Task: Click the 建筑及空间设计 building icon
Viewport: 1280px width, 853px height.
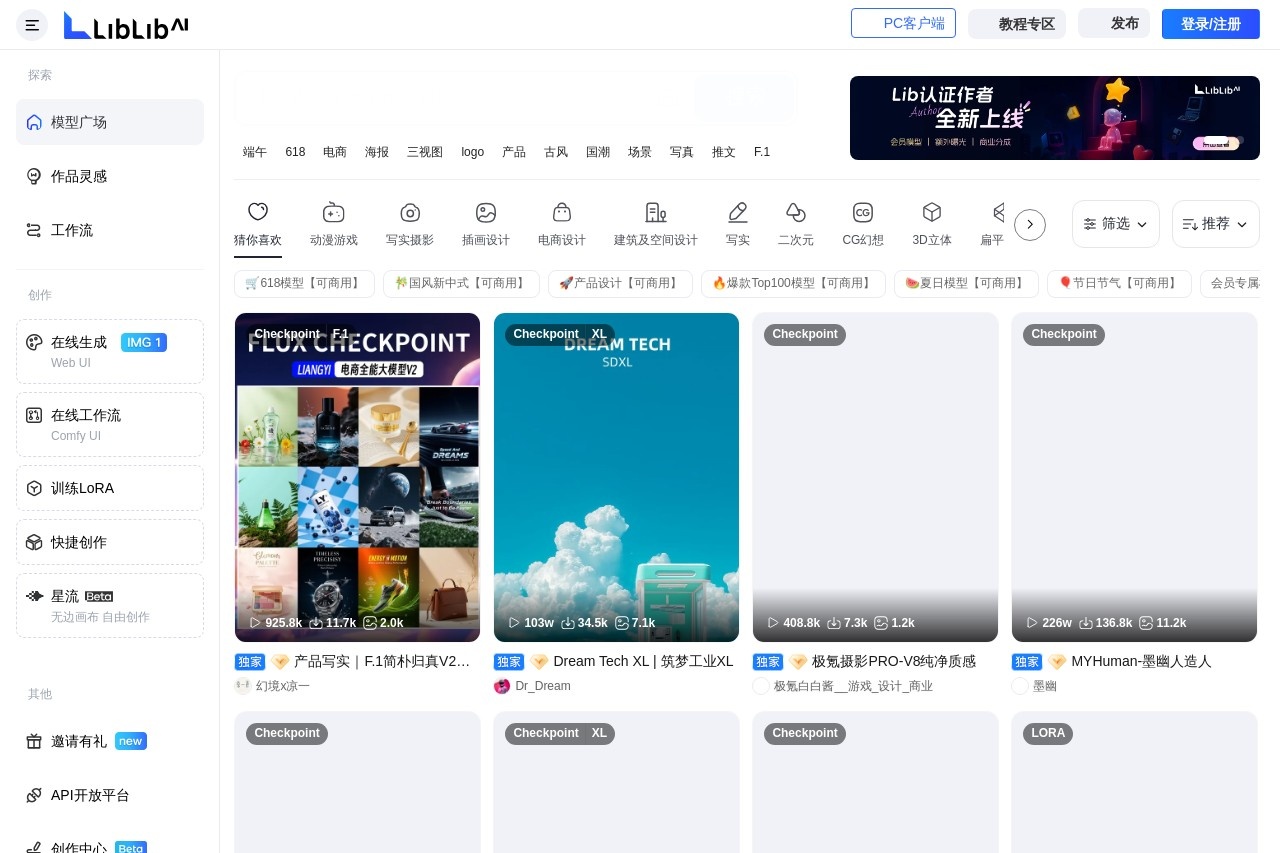Action: 656,212
